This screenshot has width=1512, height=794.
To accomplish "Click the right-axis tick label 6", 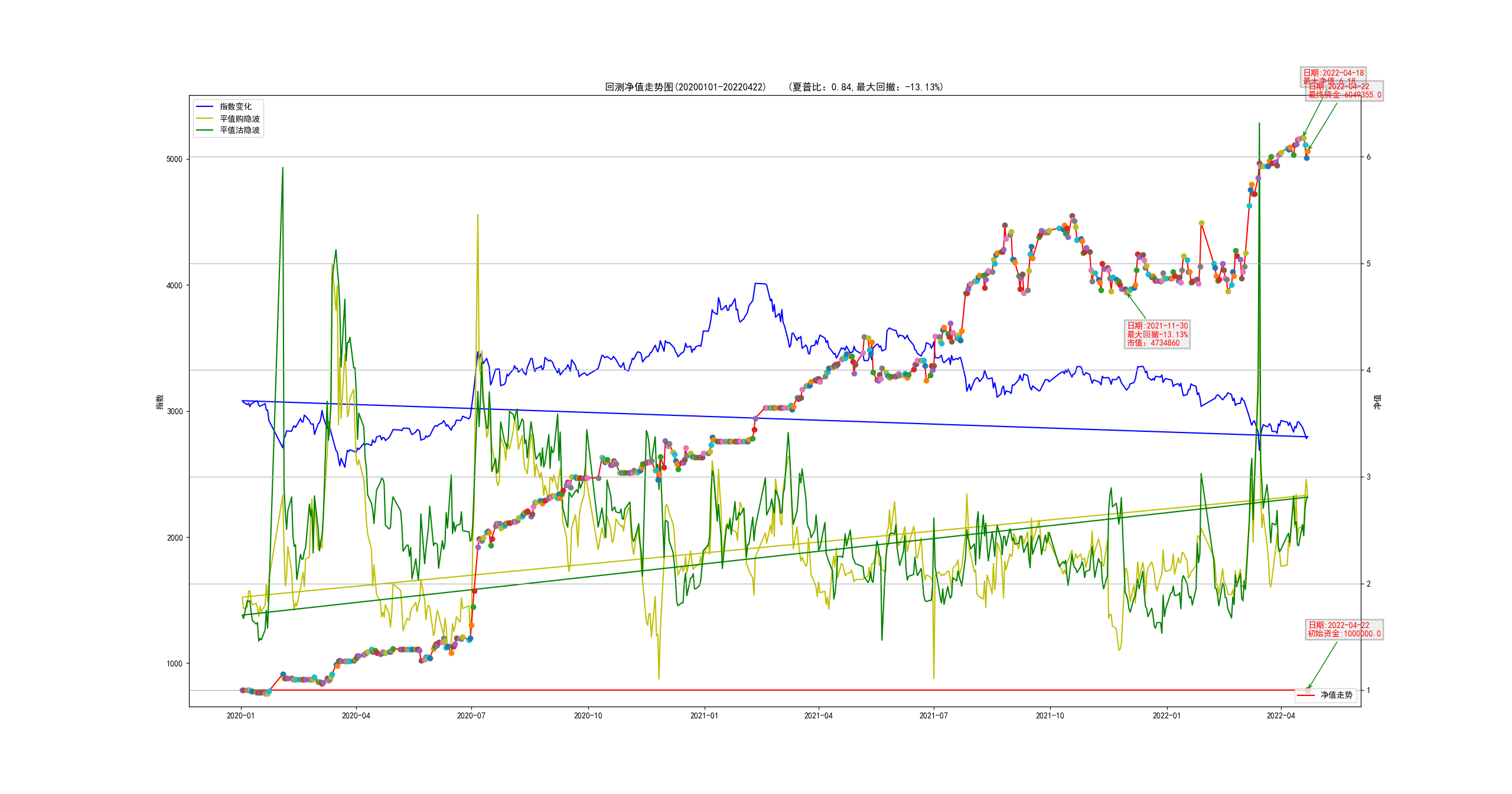I will pyautogui.click(x=1368, y=157).
